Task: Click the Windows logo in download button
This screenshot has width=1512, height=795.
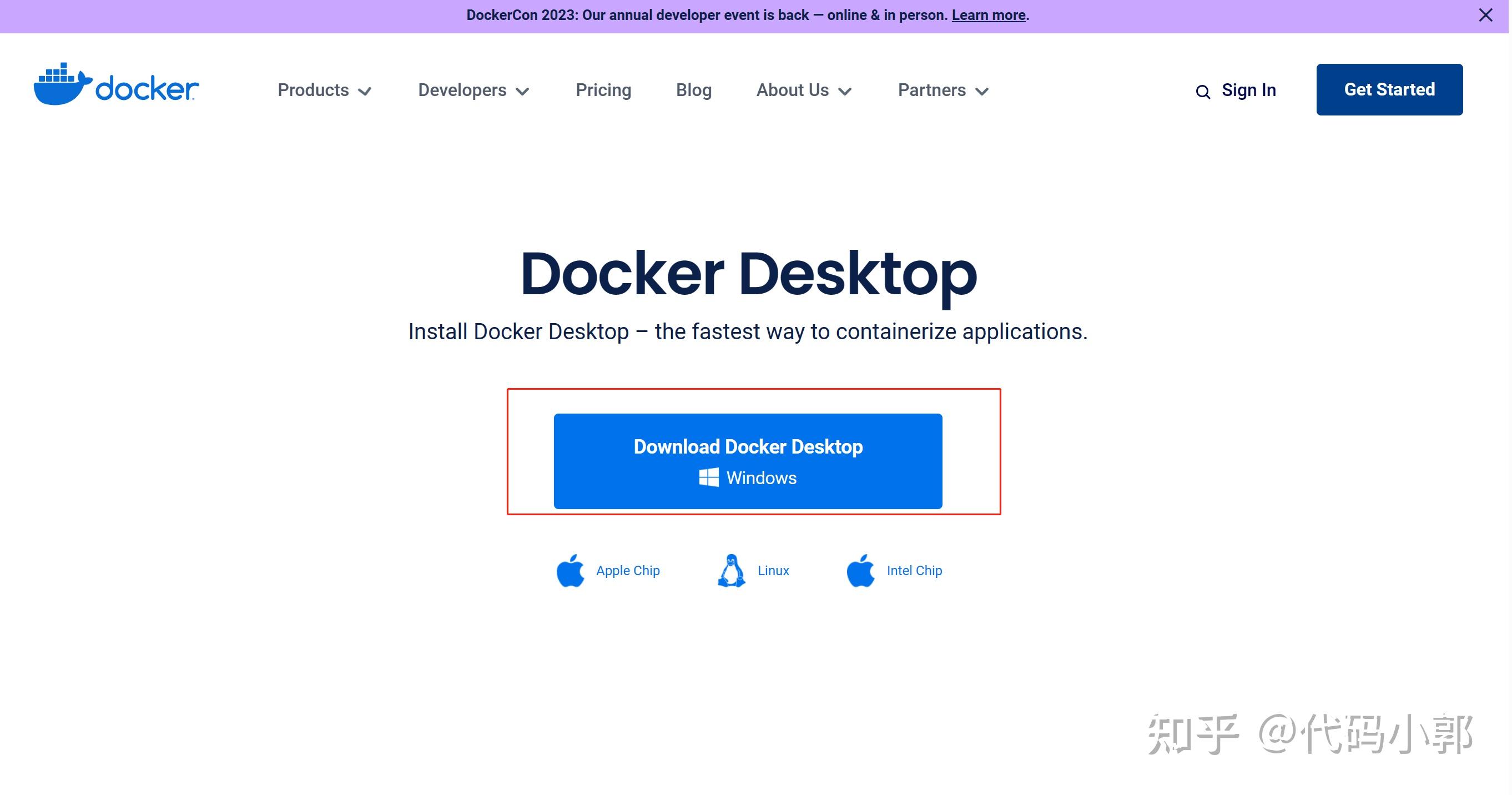Action: click(708, 477)
